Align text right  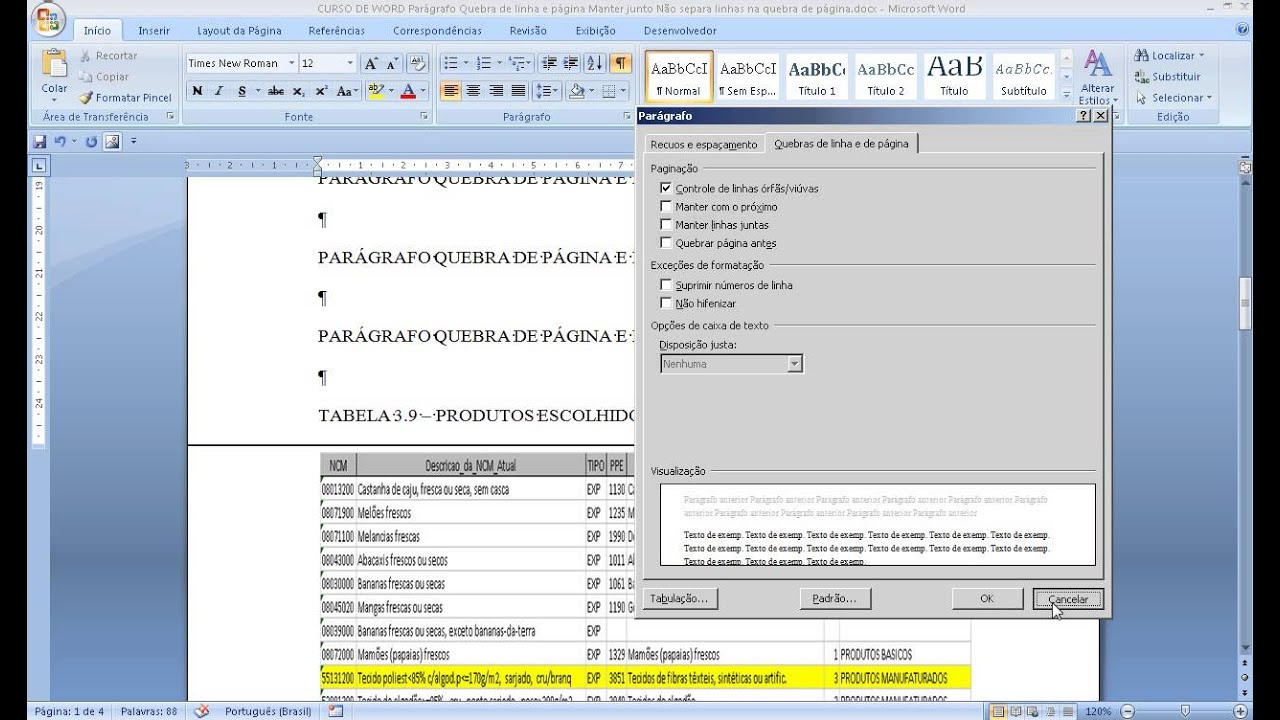pos(495,91)
